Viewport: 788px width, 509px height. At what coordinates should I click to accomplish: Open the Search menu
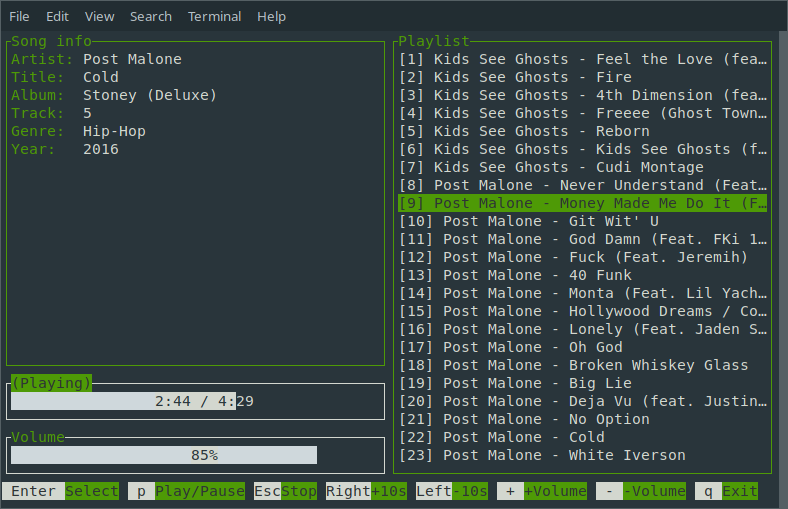(151, 17)
